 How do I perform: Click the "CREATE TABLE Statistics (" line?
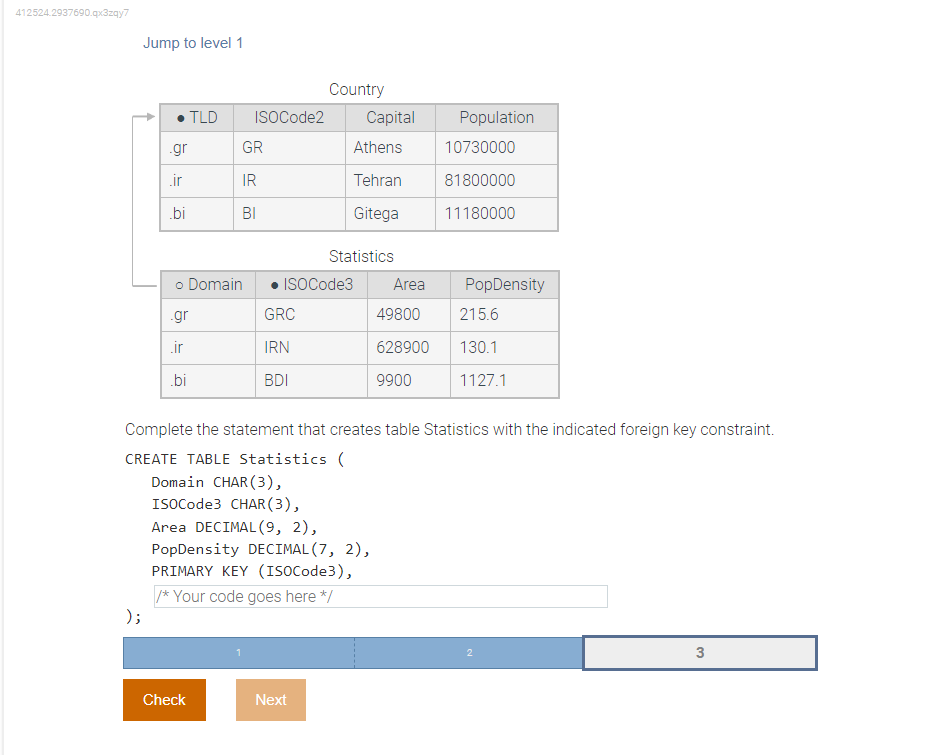(235, 459)
